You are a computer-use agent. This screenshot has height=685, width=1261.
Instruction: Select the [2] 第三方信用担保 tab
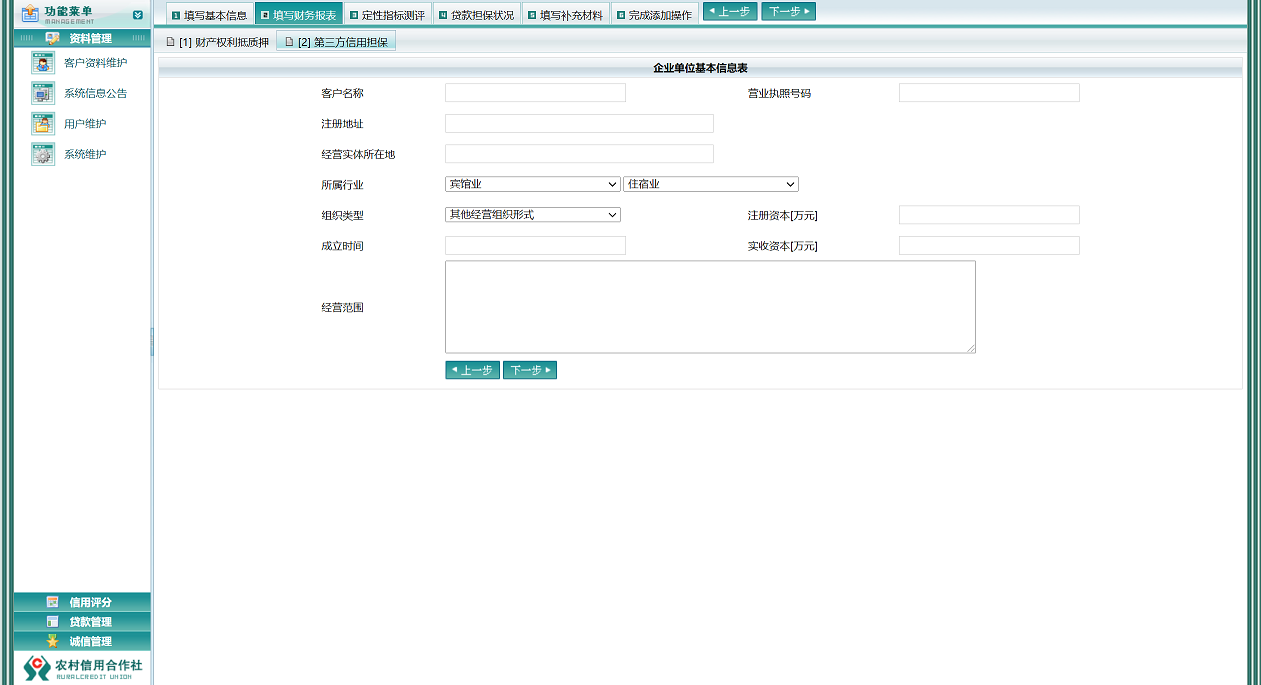tap(335, 41)
